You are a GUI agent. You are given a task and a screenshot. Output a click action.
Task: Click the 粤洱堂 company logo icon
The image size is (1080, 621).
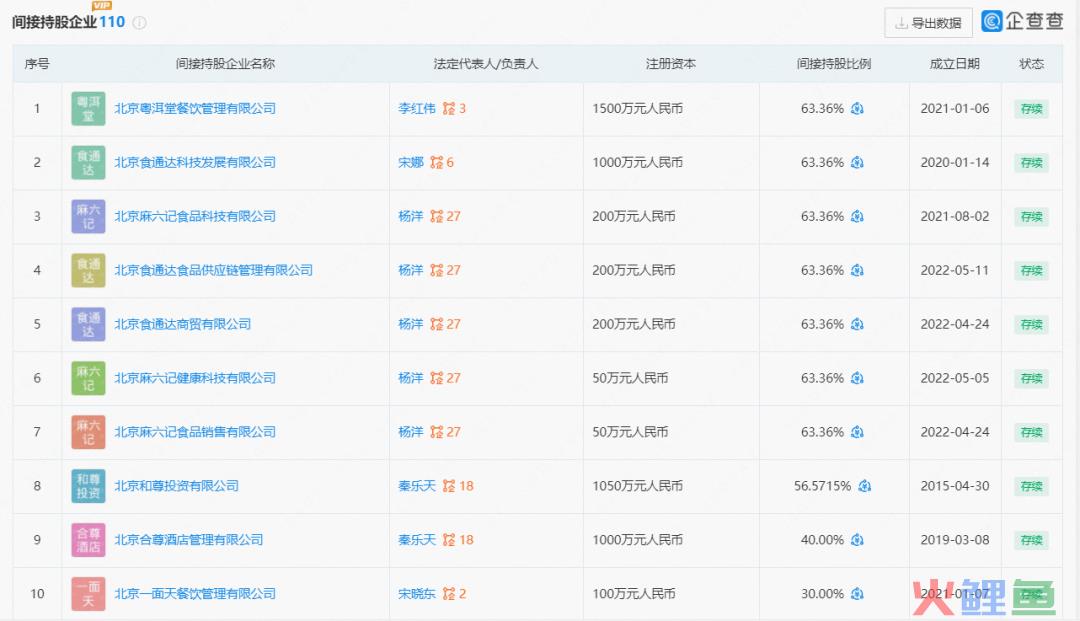pos(88,109)
